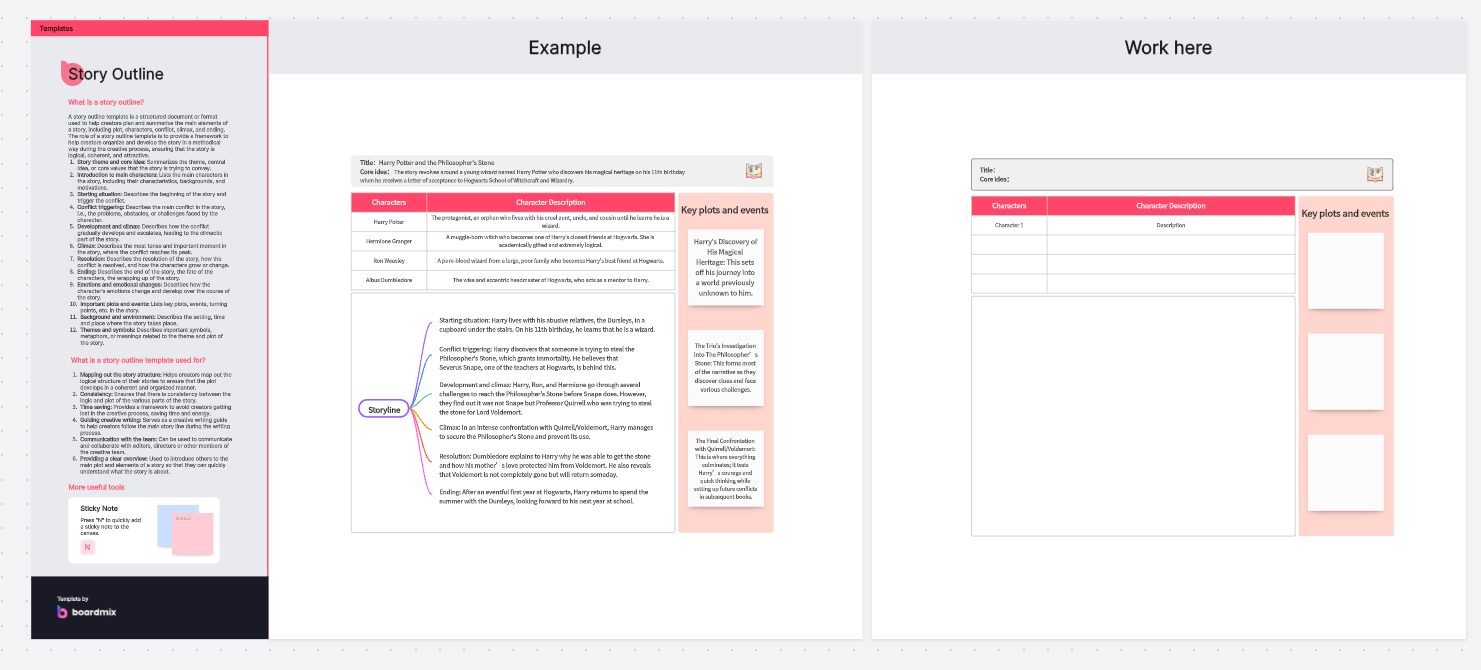
Task: Click the Characters header in the Example table
Action: pos(388,202)
